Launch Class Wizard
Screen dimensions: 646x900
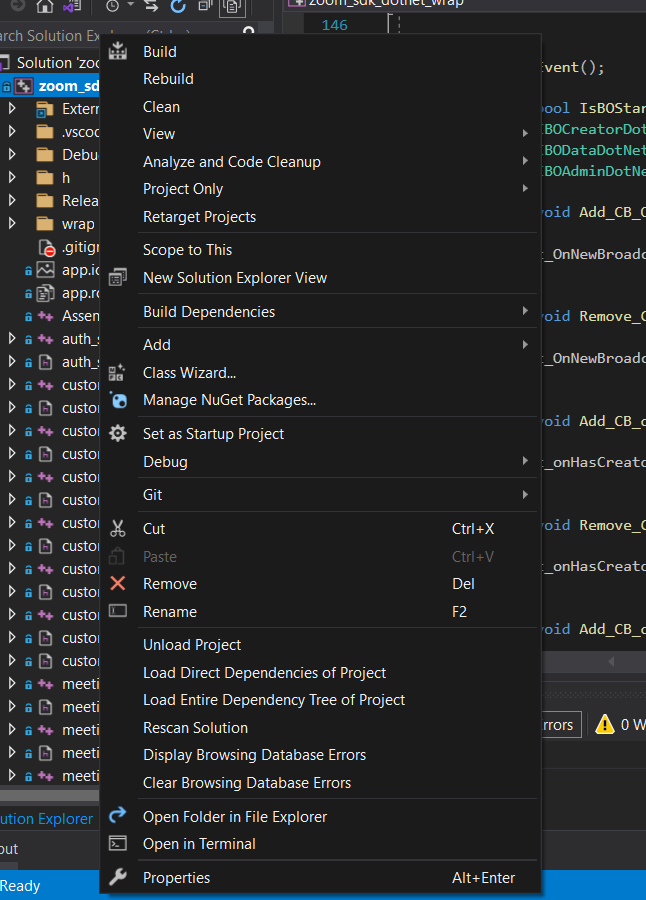(320, 373)
